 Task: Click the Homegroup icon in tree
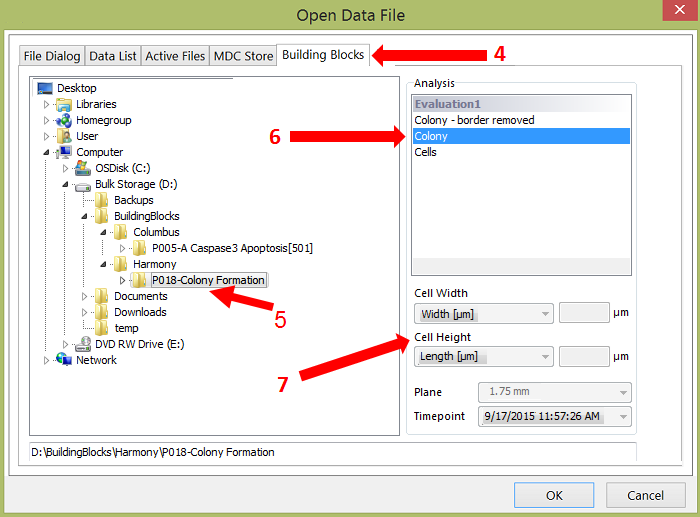pos(65,120)
